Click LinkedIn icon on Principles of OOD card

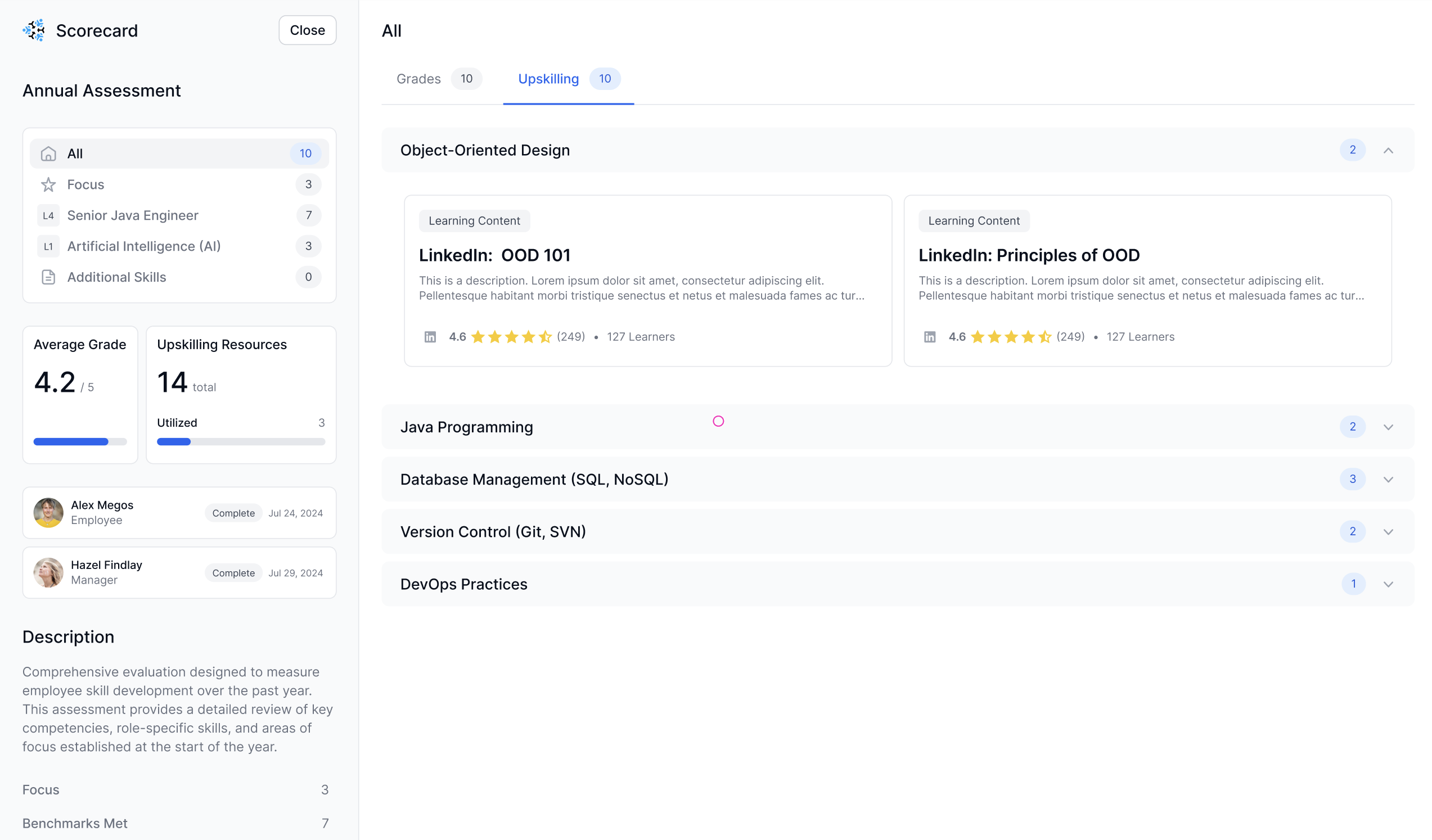coord(930,337)
